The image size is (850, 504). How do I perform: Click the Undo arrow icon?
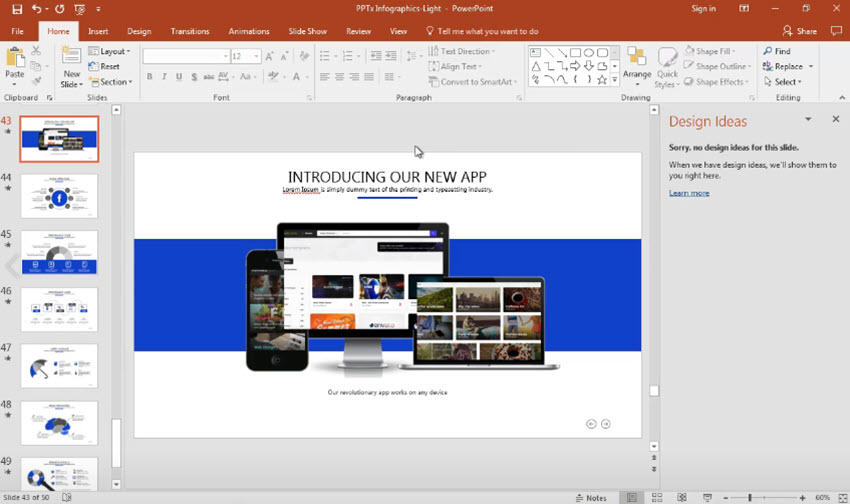click(x=36, y=9)
